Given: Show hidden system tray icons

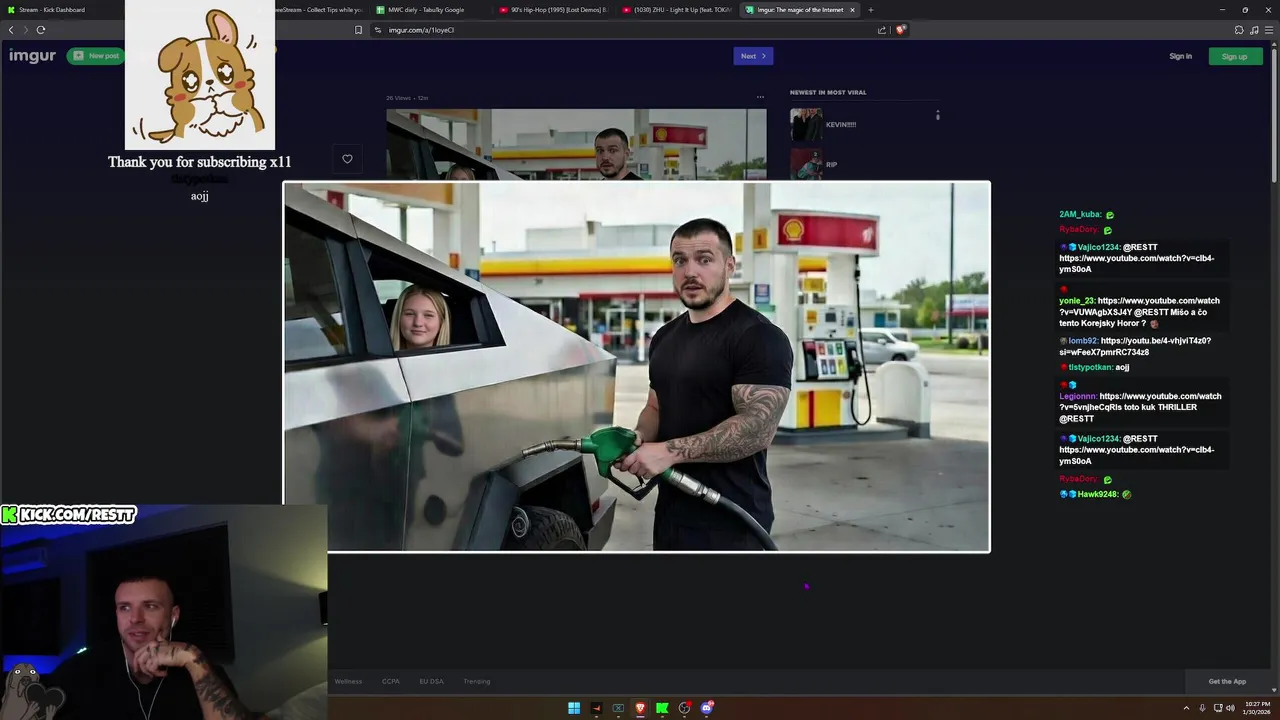Looking at the screenshot, I should [x=1186, y=708].
